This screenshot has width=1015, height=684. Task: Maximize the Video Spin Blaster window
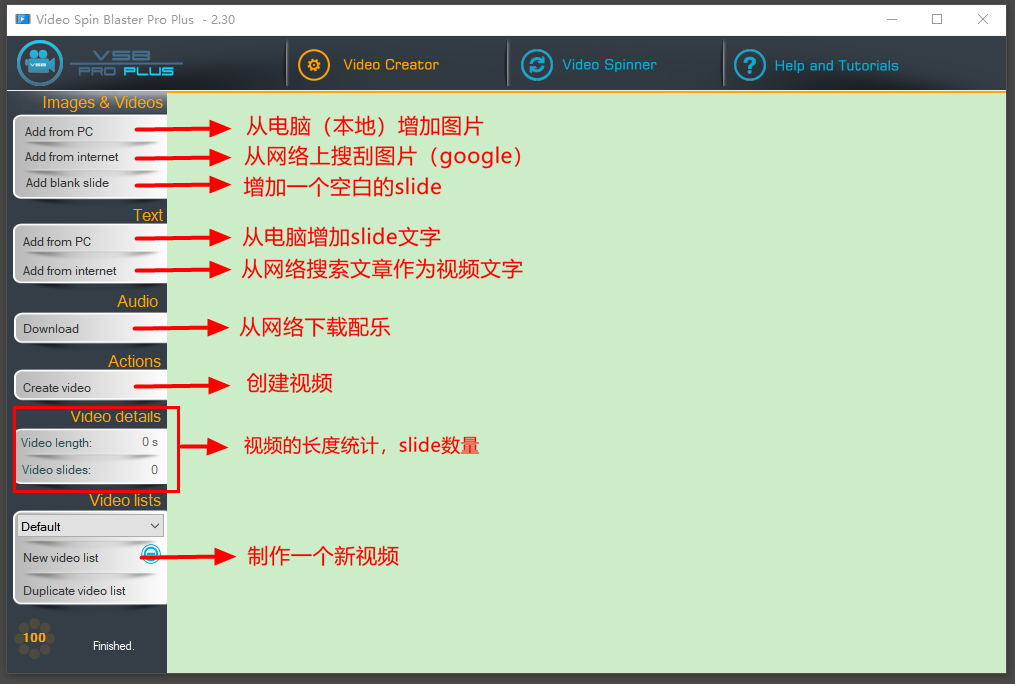937,19
